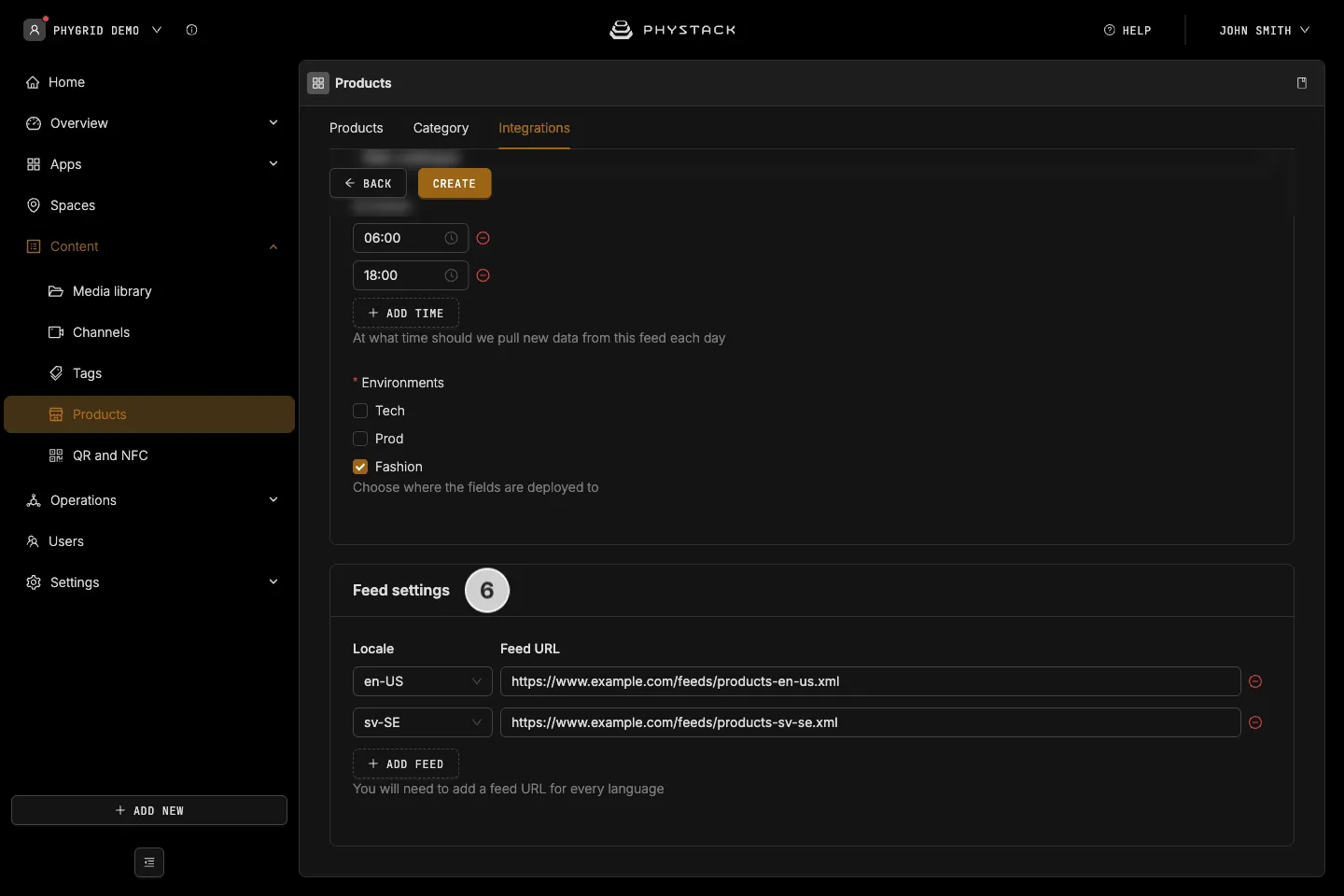Click the info icon beside Phygrid Demo
Screen dimensions: 1344x896
pos(191,30)
